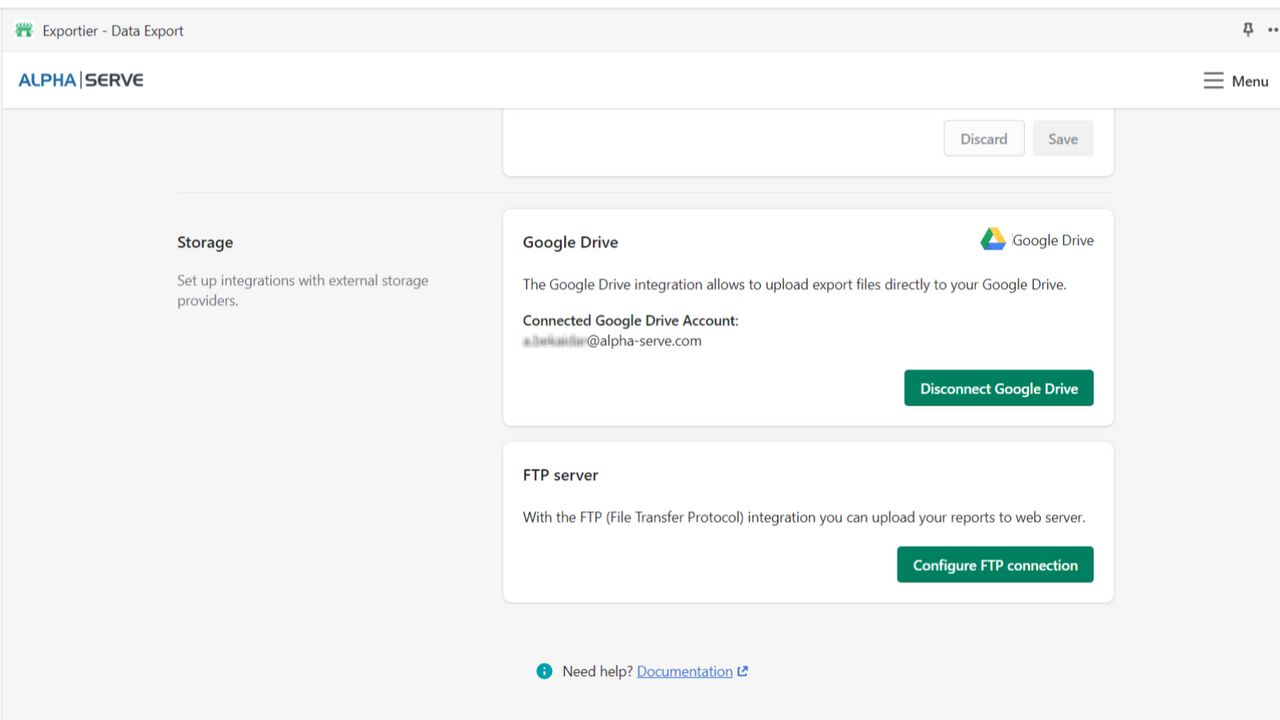This screenshot has width=1280, height=720.
Task: Click the Google Drive logo icon
Action: pyautogui.click(x=993, y=239)
